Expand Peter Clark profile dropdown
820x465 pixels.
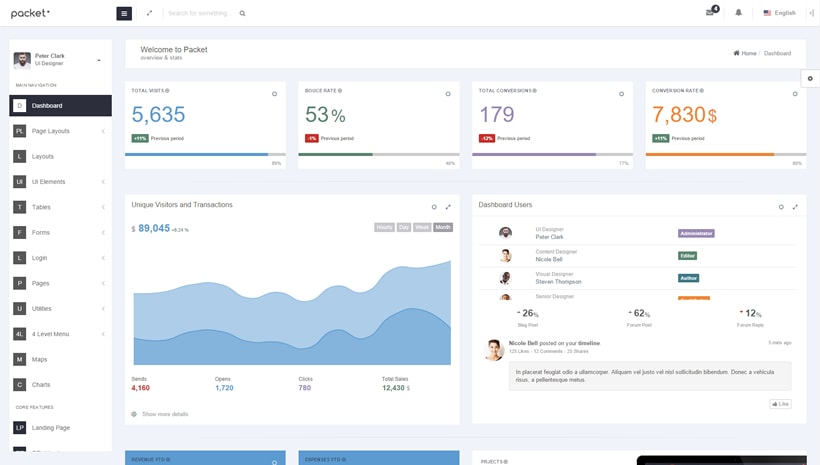coord(99,60)
